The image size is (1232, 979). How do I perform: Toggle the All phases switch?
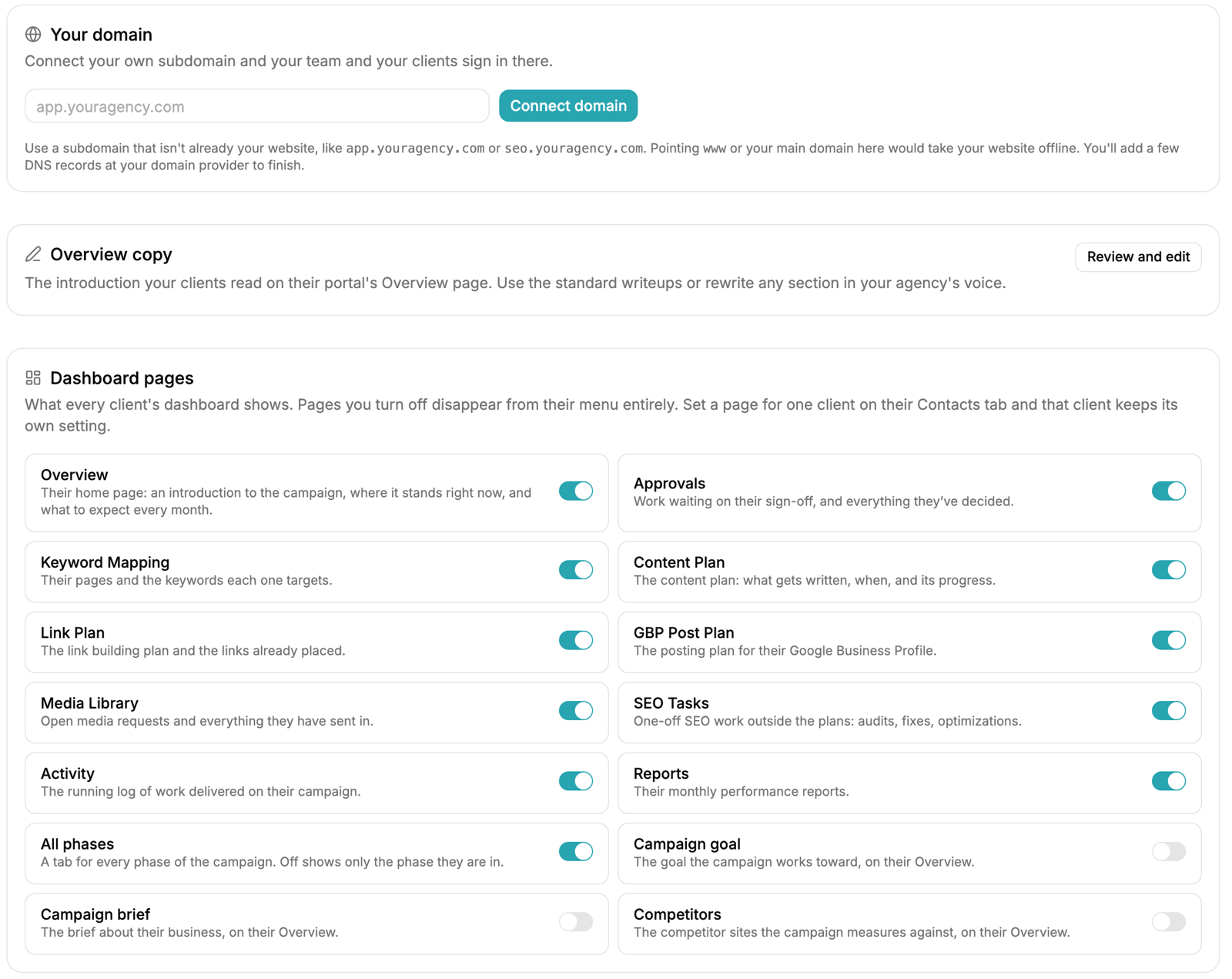pos(575,851)
